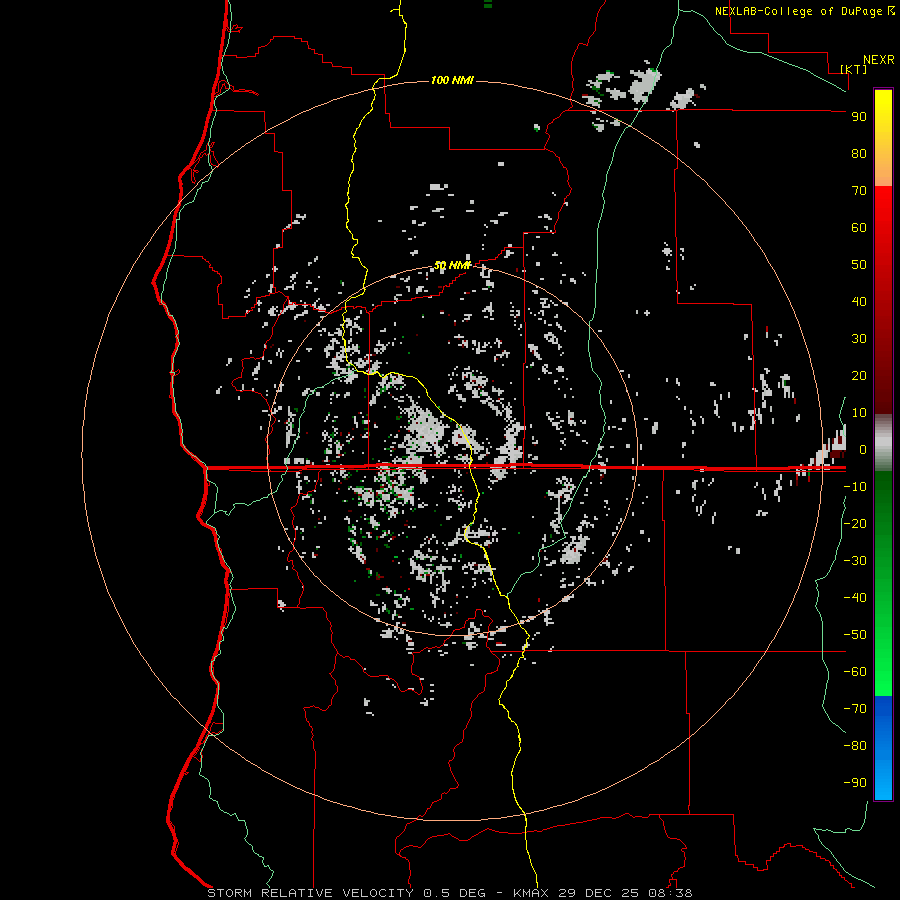900x900 pixels.
Task: Pick the blue segment at the color bar bottom
Action: tap(883, 748)
